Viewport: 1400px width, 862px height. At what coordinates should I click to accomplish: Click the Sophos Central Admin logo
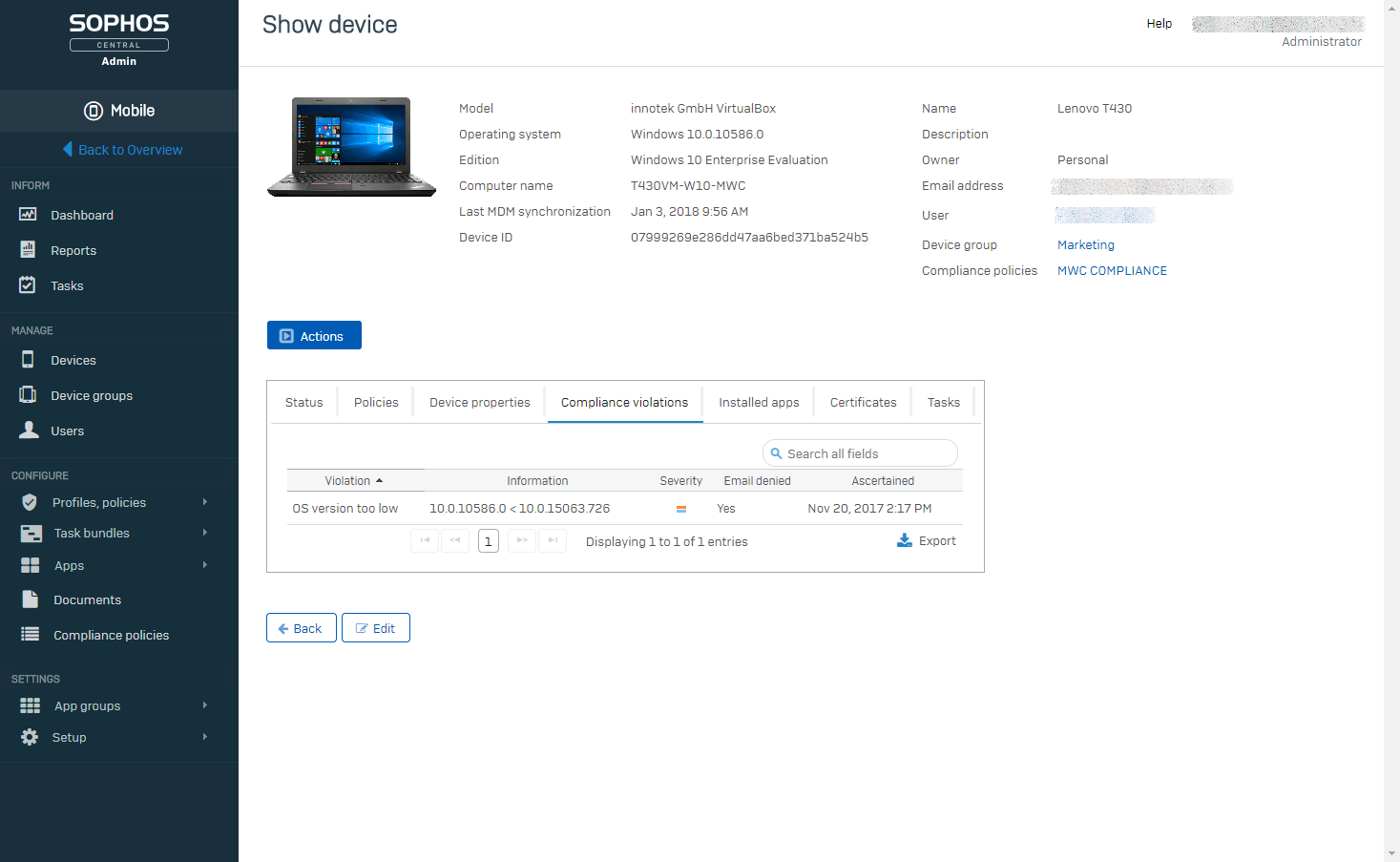119,40
